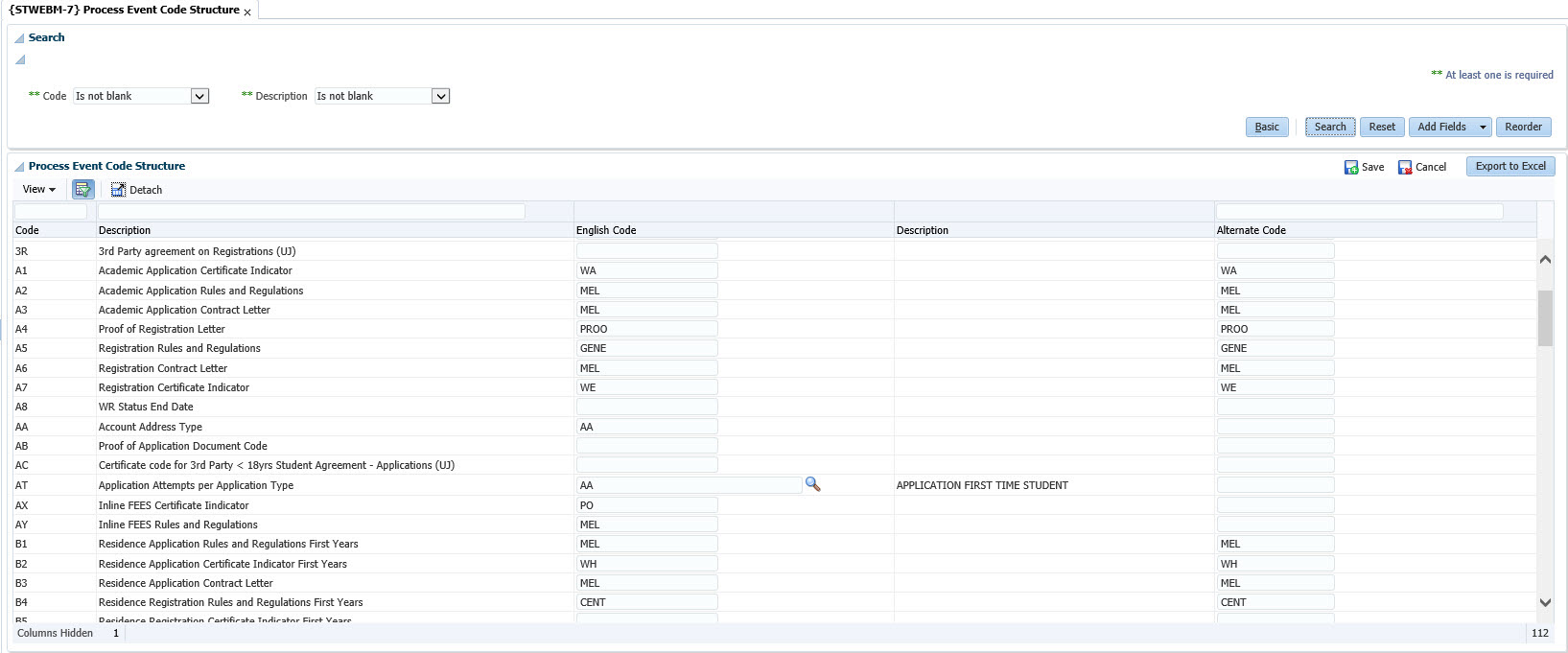This screenshot has width=1568, height=653.
Task: Edit English Code for row AA
Action: 647,427
